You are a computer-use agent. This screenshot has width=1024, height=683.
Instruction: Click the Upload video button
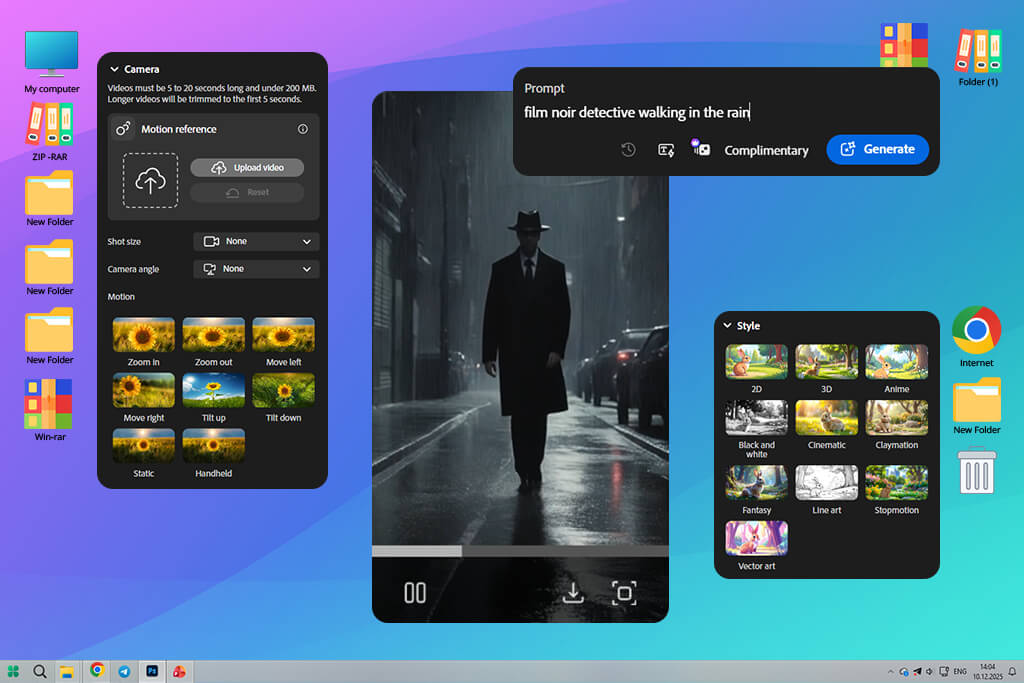coord(247,168)
